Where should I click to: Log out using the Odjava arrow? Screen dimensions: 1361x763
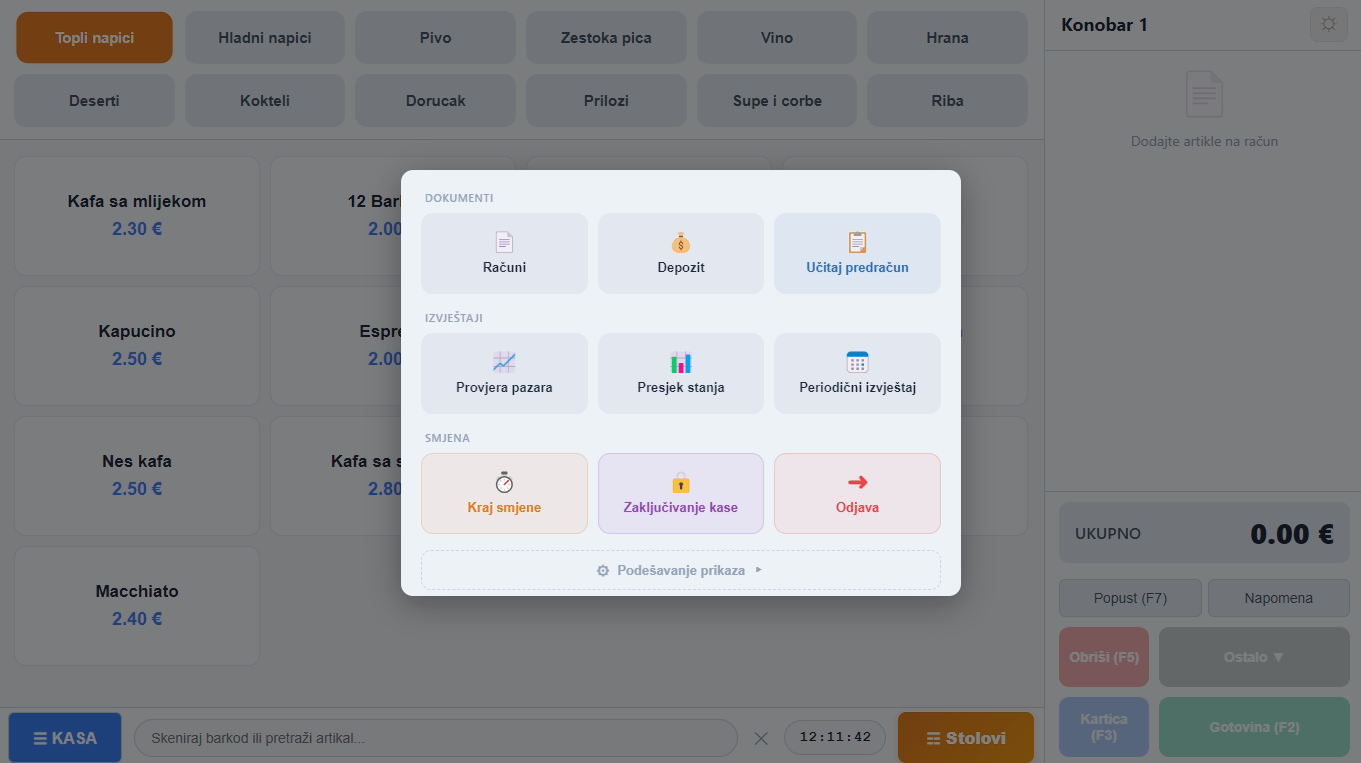[857, 493]
